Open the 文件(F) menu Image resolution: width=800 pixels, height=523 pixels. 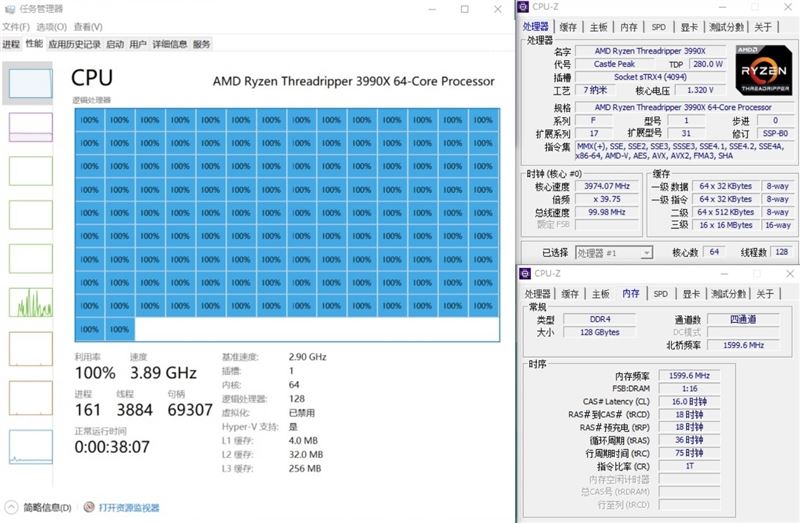16,27
